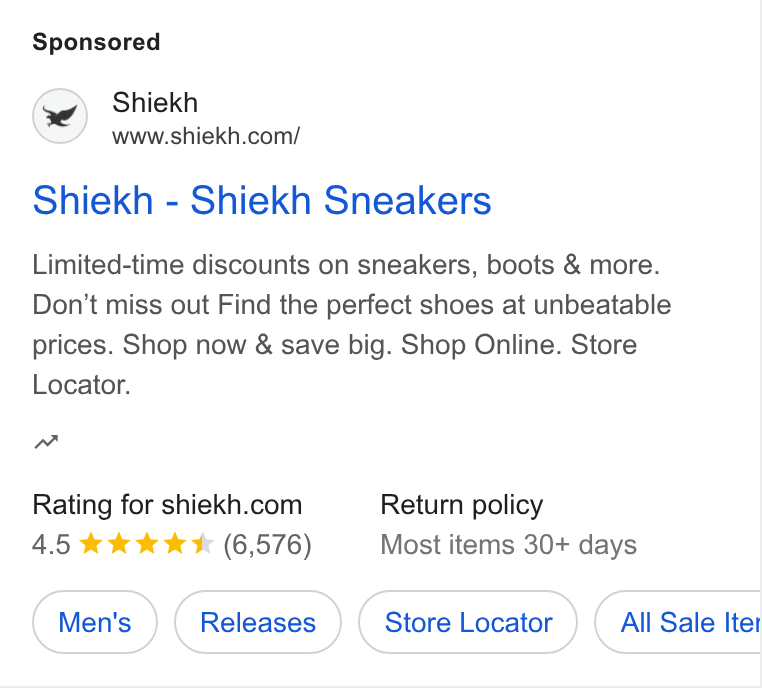Click the five-star rating graphic

tap(146, 544)
